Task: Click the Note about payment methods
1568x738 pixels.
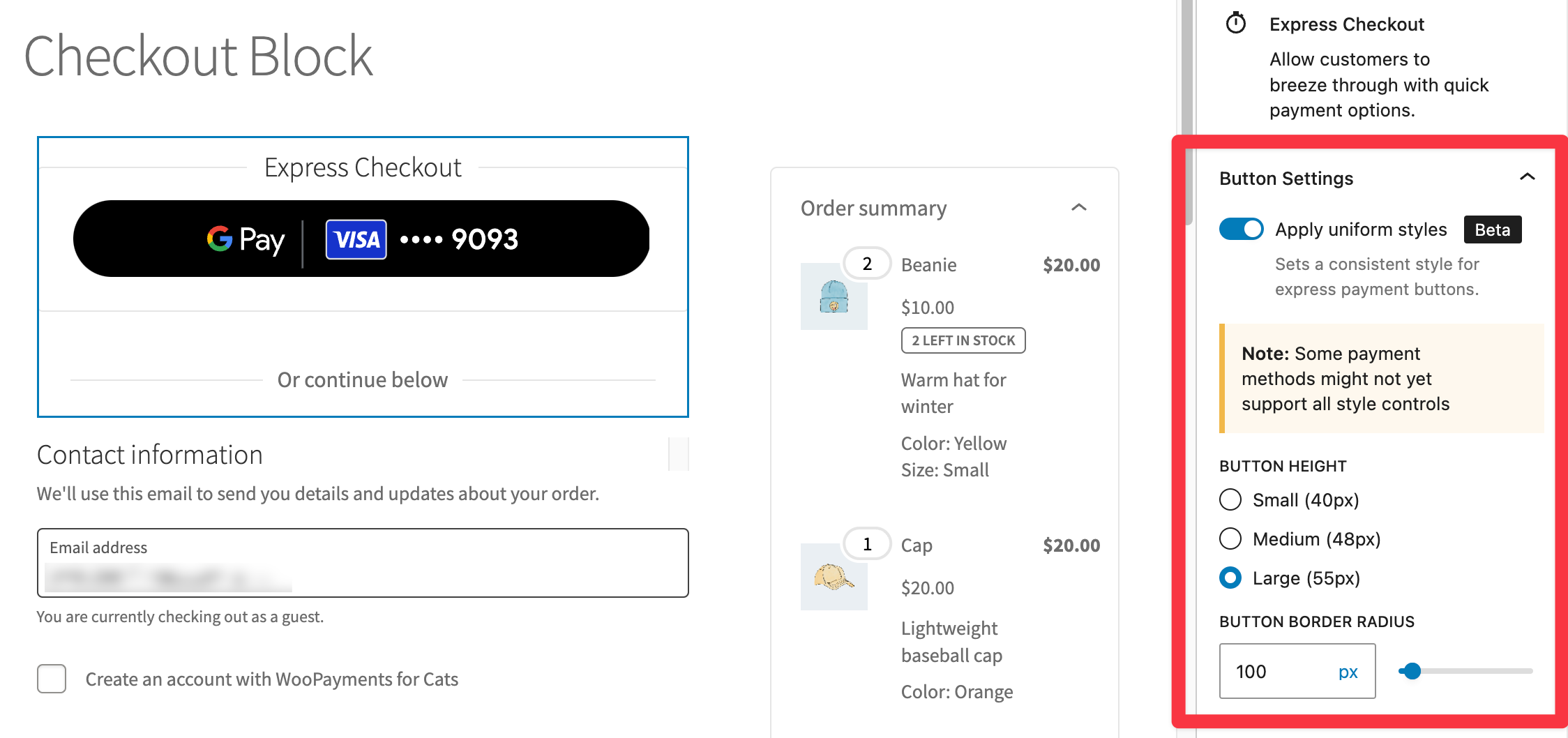Action: click(1381, 379)
